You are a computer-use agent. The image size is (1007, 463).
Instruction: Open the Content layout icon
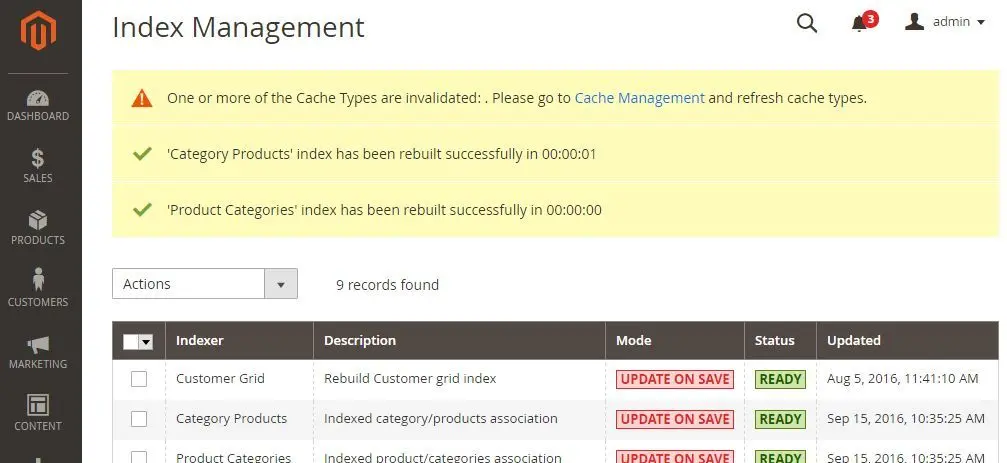[38, 405]
